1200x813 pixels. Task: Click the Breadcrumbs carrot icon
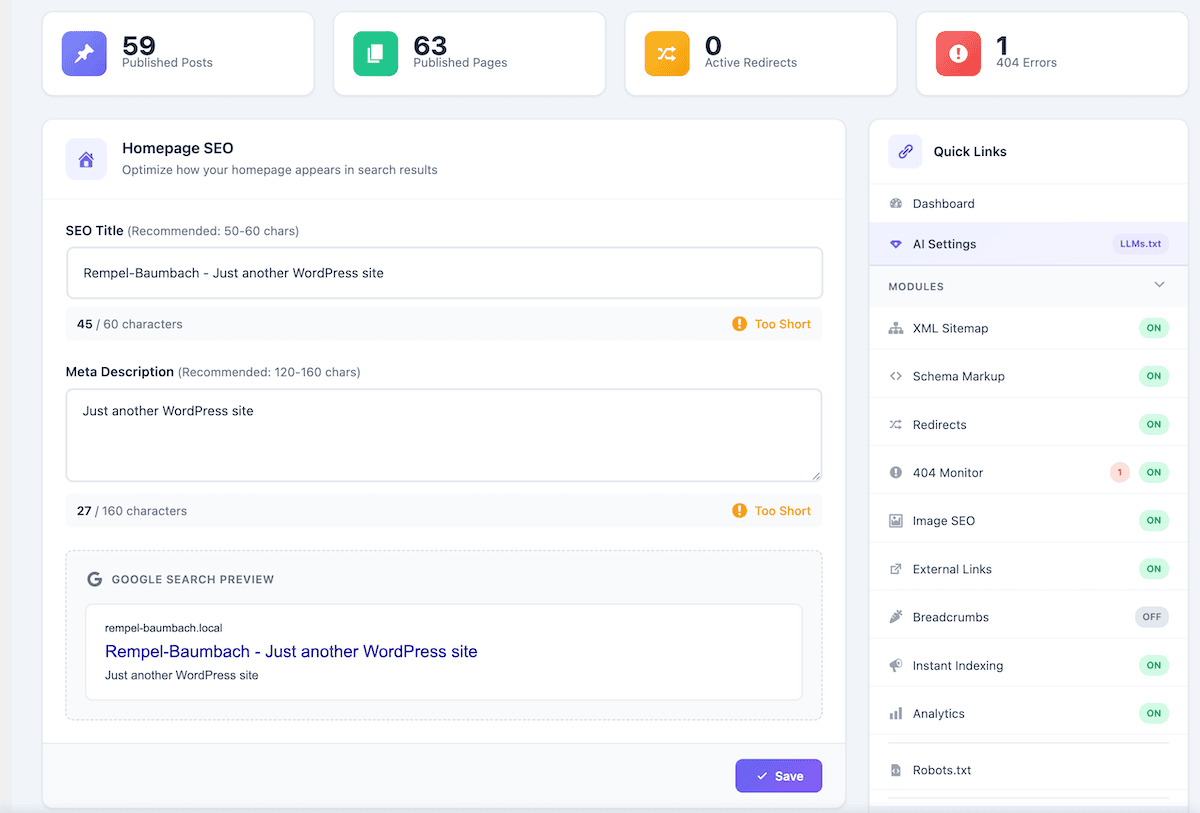[x=895, y=617]
